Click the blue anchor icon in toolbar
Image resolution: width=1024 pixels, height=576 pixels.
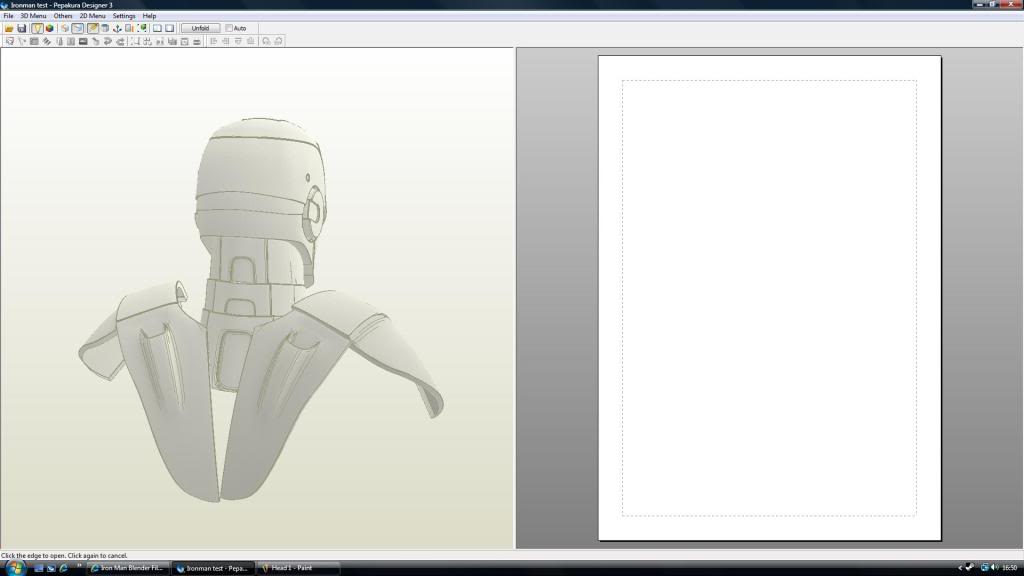[x=117, y=29]
